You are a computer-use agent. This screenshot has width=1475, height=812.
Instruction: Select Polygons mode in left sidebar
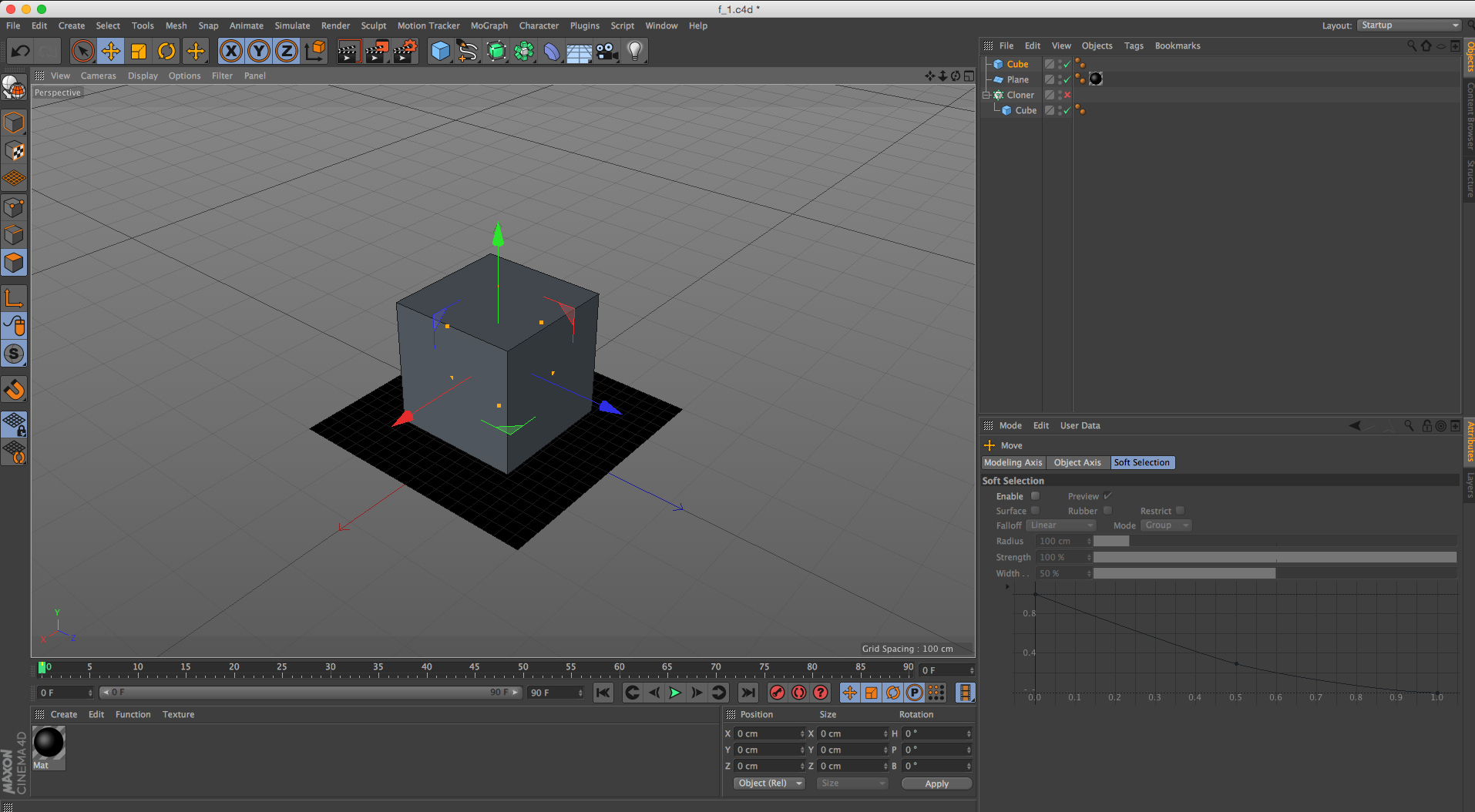click(14, 263)
